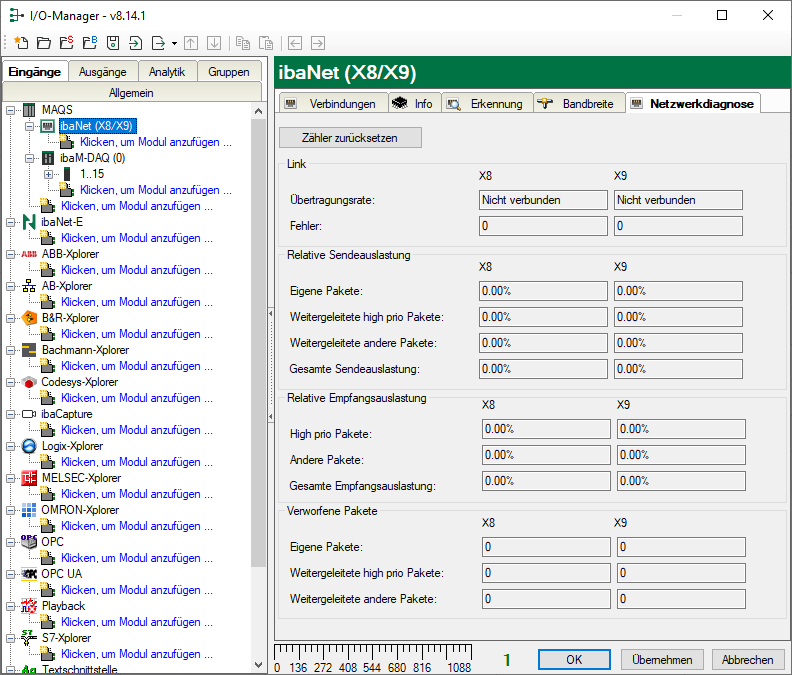Click add module link under ibaCapture
792x675 pixels.
tap(136, 430)
